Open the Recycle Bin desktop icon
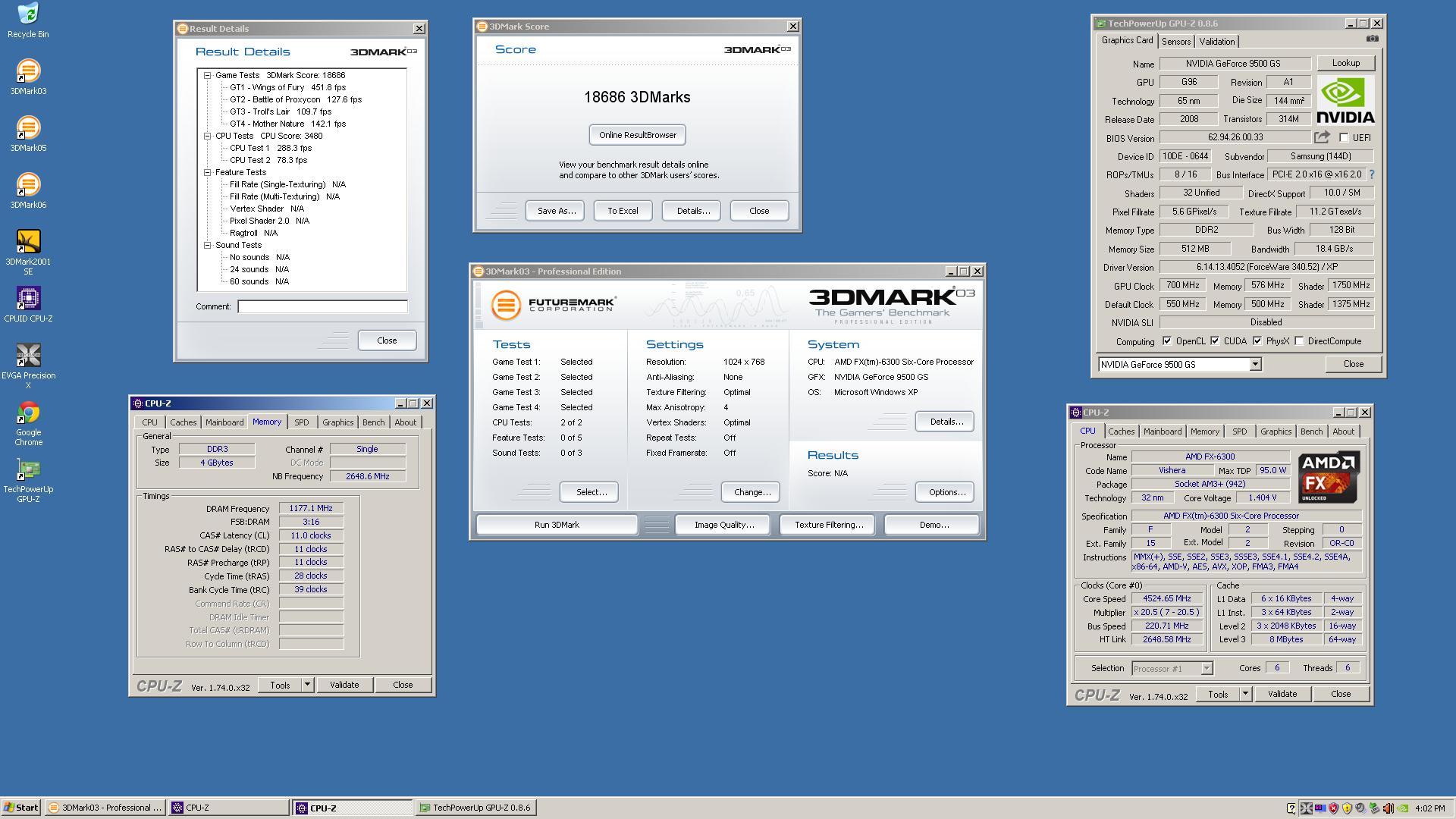 click(28, 20)
